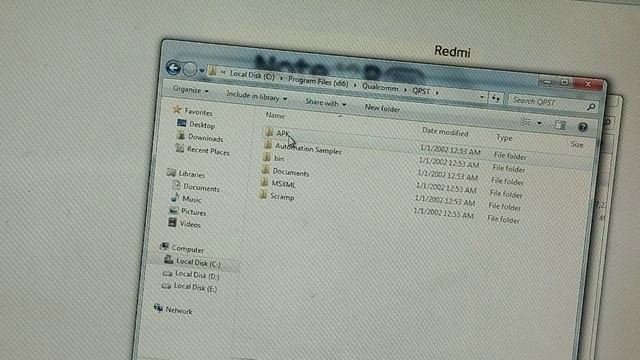Sort by Date modified column

[445, 132]
